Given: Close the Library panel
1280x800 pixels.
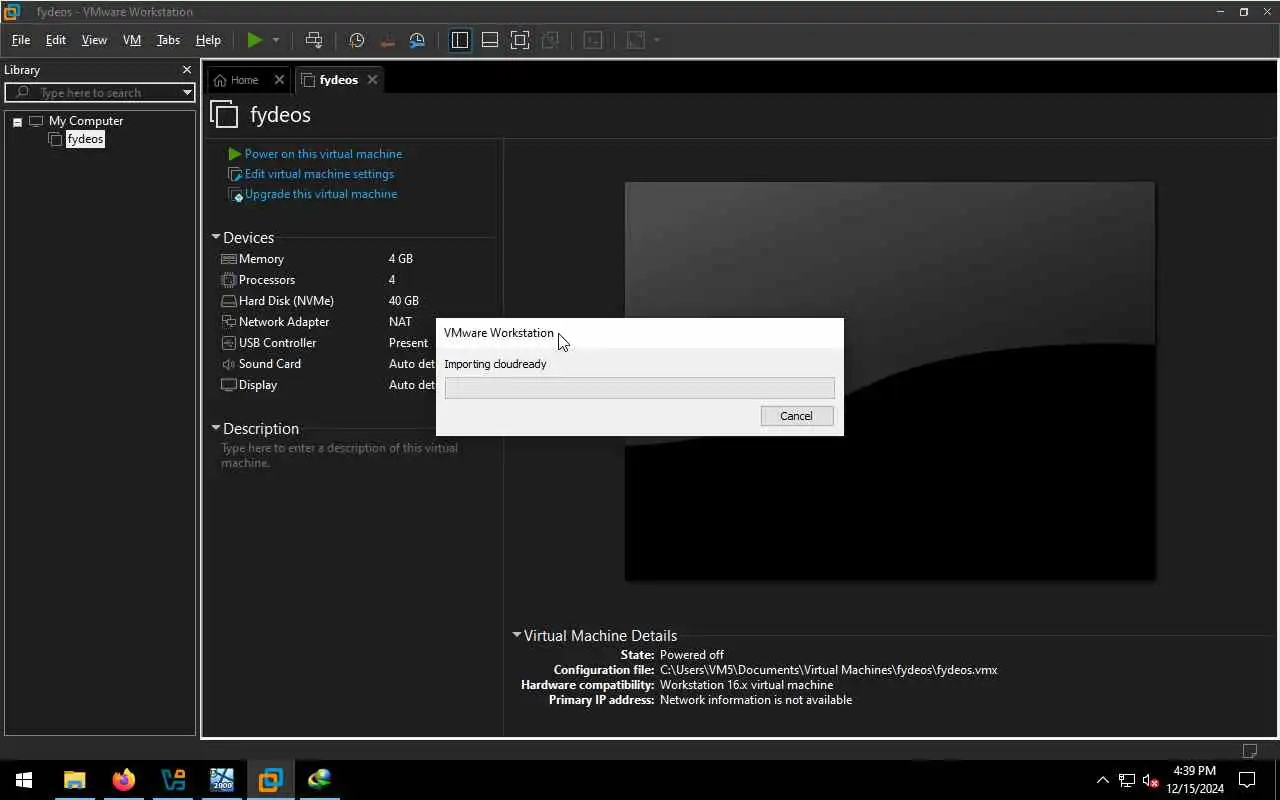Looking at the screenshot, I should [186, 70].
